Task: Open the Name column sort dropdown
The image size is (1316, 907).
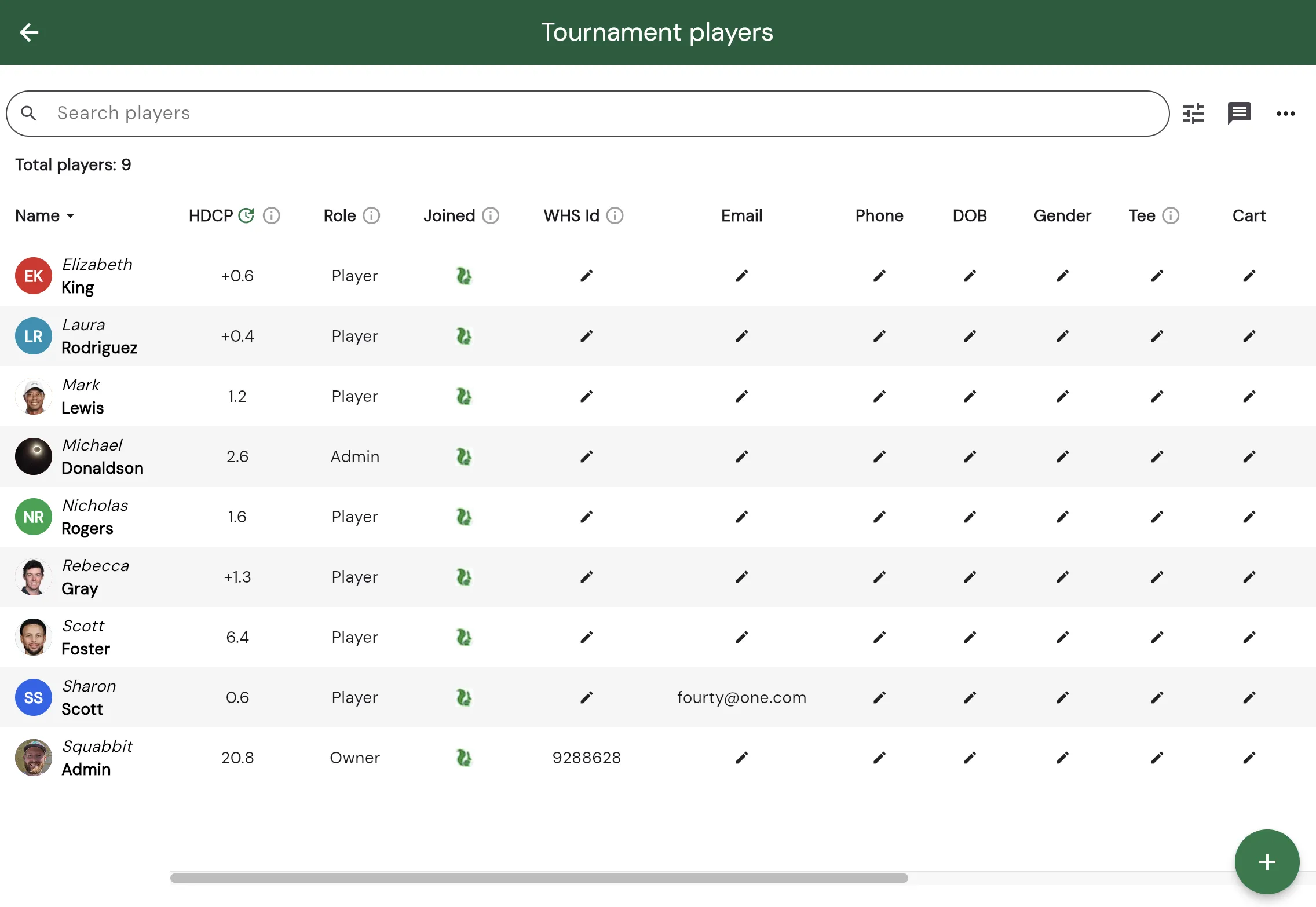Action: [x=71, y=215]
